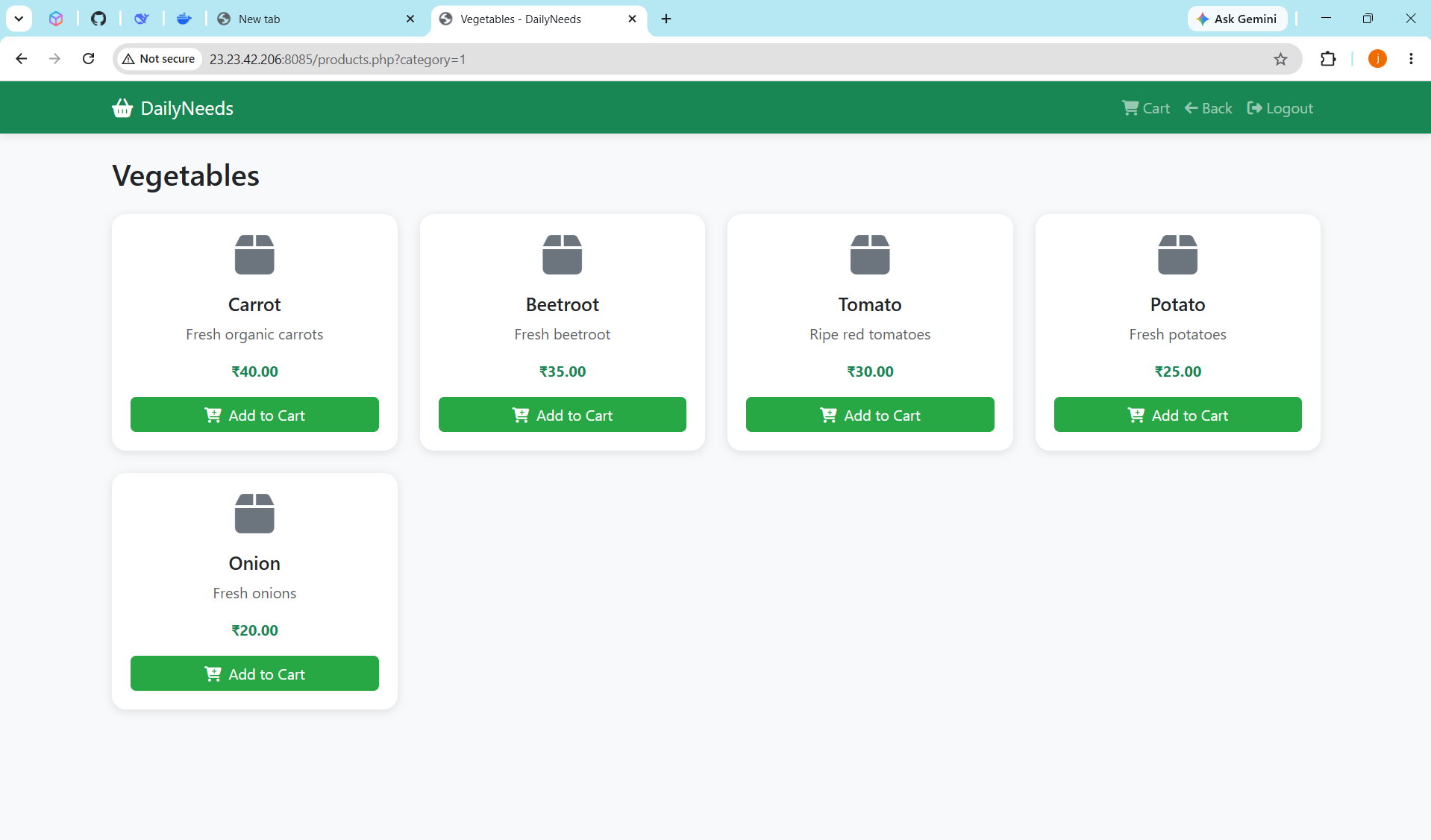Click the Potato box icon
This screenshot has height=840, width=1431.
coord(1177,254)
